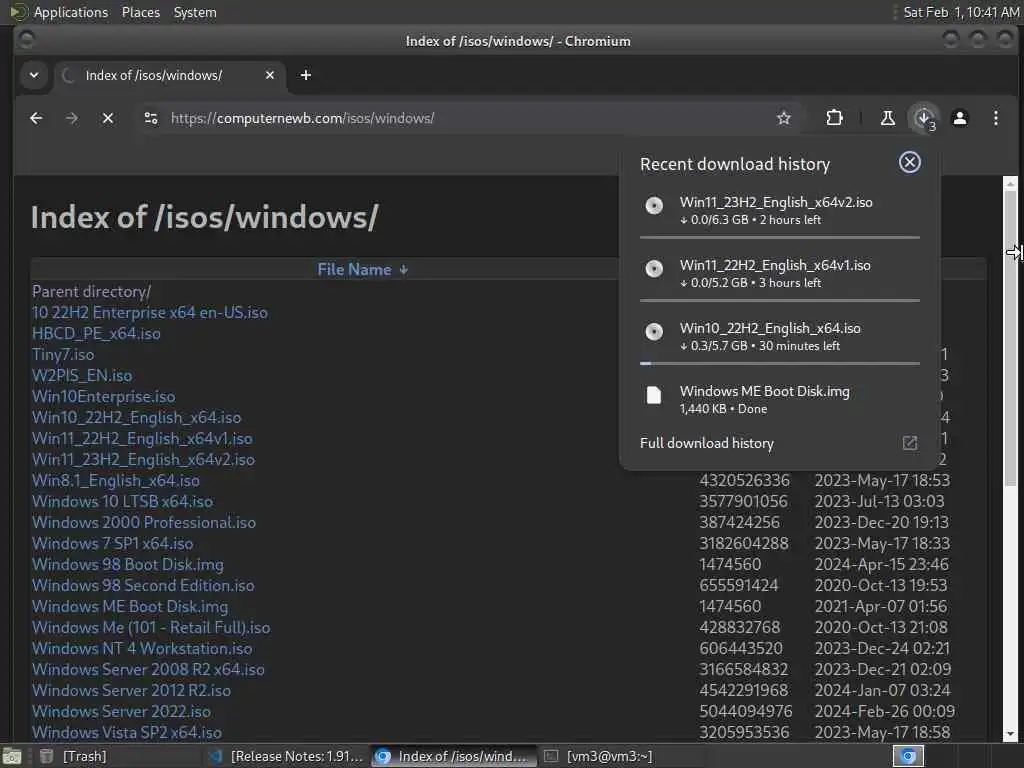This screenshot has height=768, width=1024.
Task: Open Win11_22H2_English_x64v1.iso link in file list
Action: (x=142, y=438)
